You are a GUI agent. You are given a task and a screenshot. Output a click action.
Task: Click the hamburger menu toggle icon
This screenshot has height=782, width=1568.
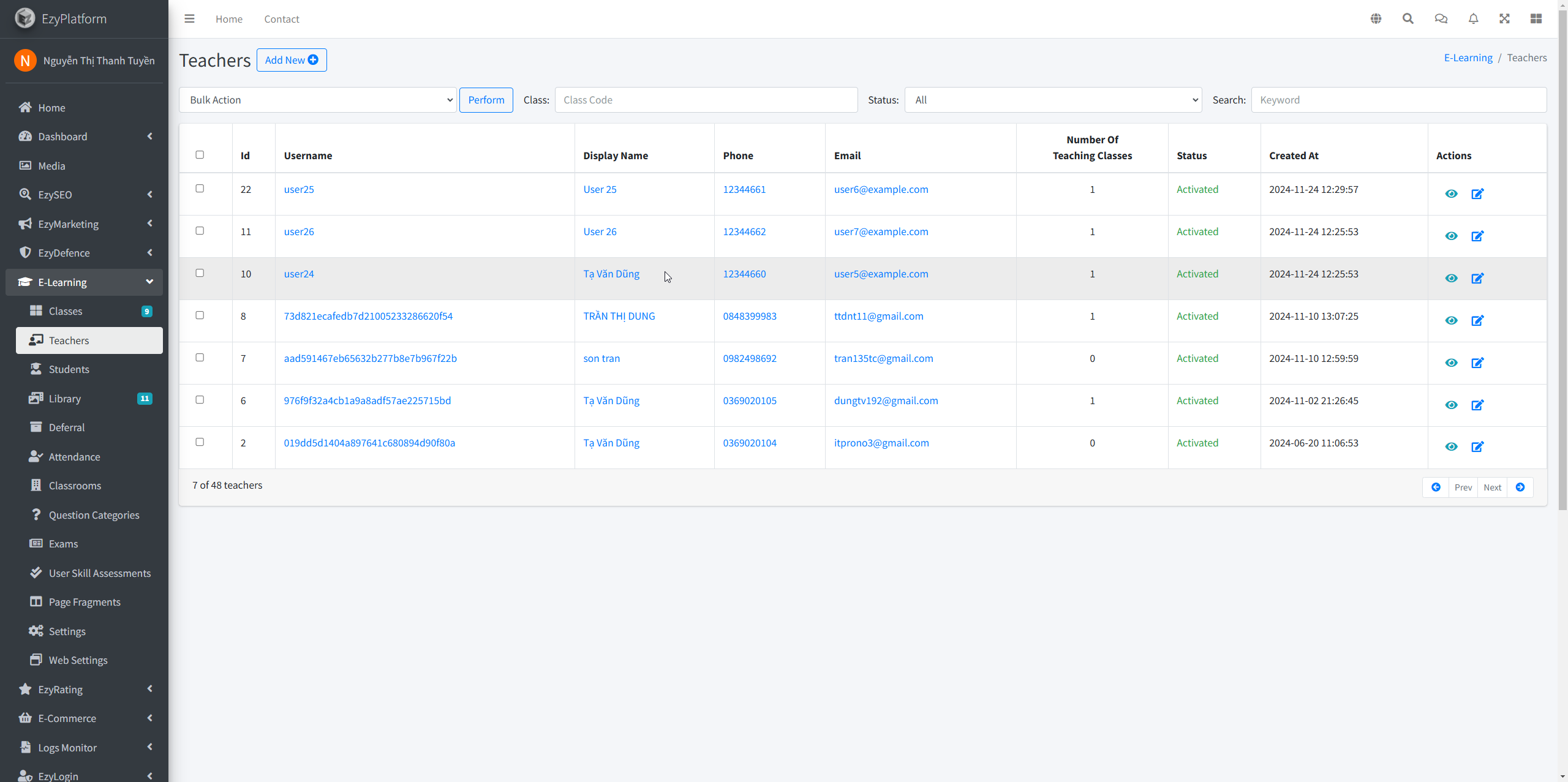click(189, 19)
